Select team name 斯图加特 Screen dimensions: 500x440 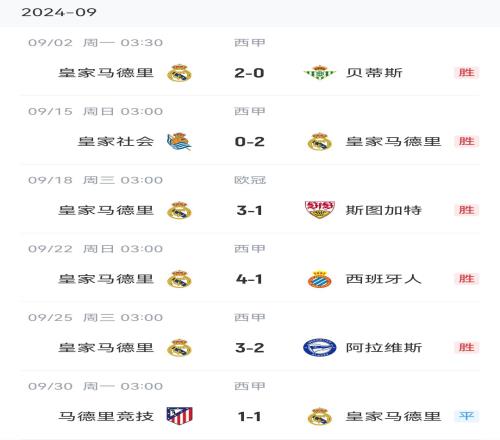pos(384,210)
